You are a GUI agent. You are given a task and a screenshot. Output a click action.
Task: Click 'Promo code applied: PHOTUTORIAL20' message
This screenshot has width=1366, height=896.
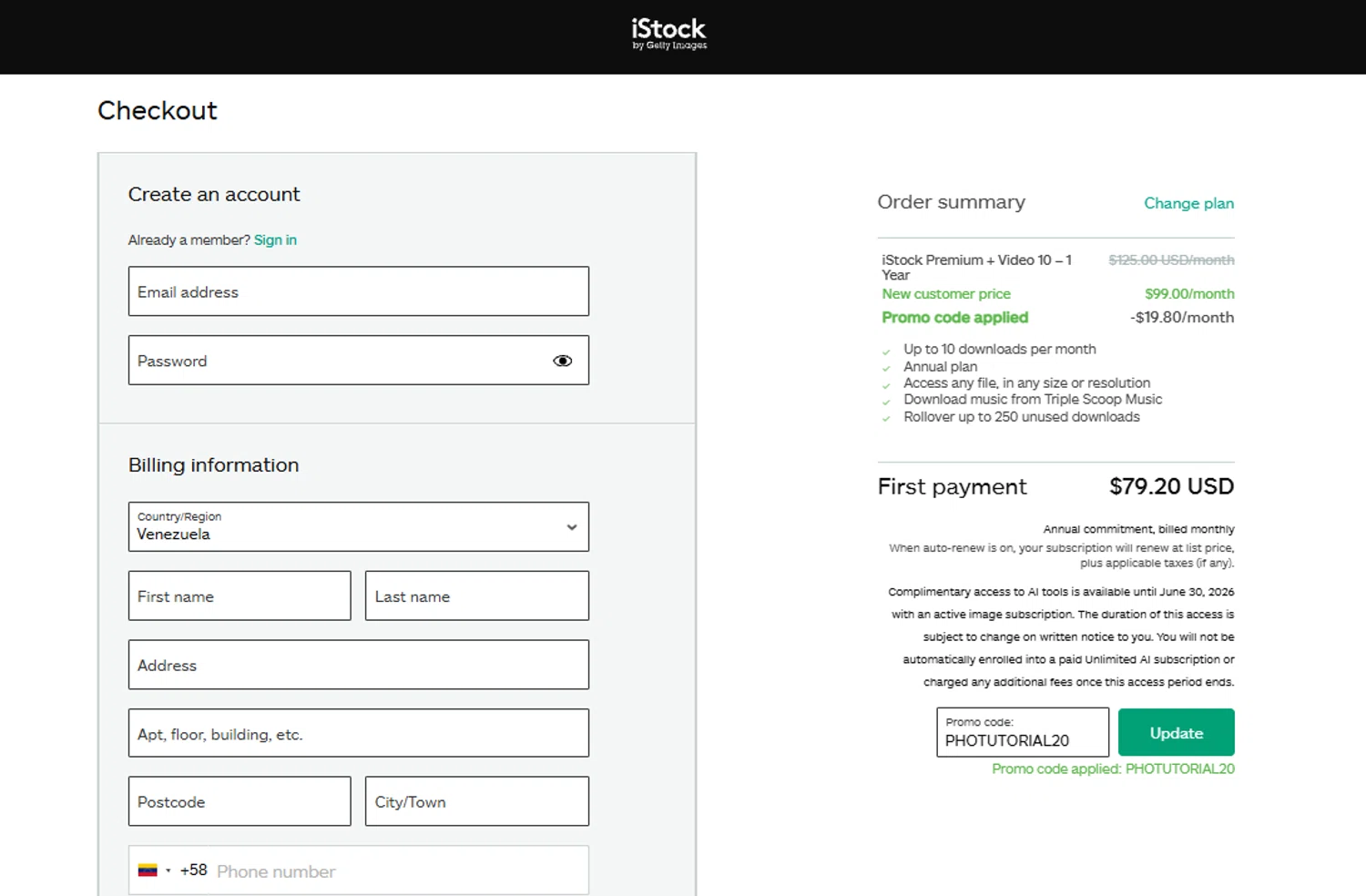click(x=1113, y=769)
